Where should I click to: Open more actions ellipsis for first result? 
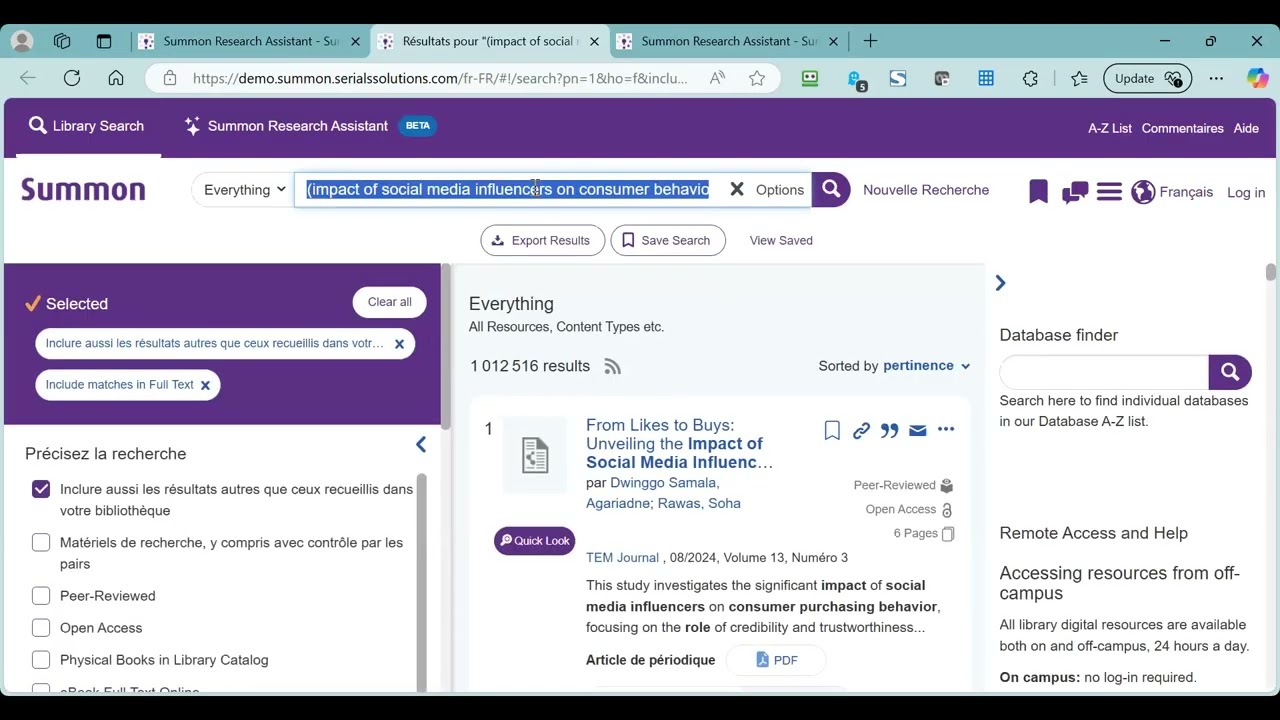point(946,430)
